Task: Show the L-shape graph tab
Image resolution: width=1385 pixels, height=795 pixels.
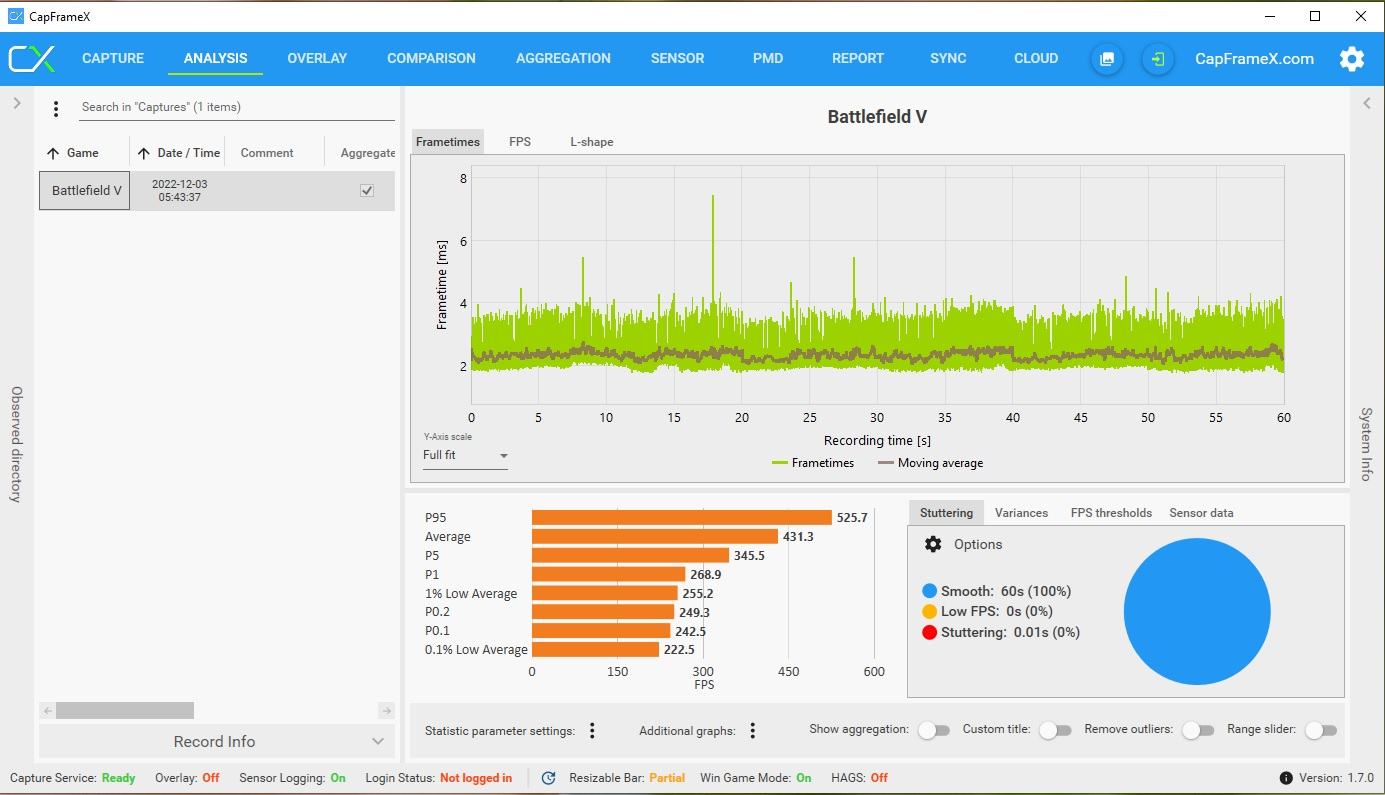Action: [x=592, y=142]
